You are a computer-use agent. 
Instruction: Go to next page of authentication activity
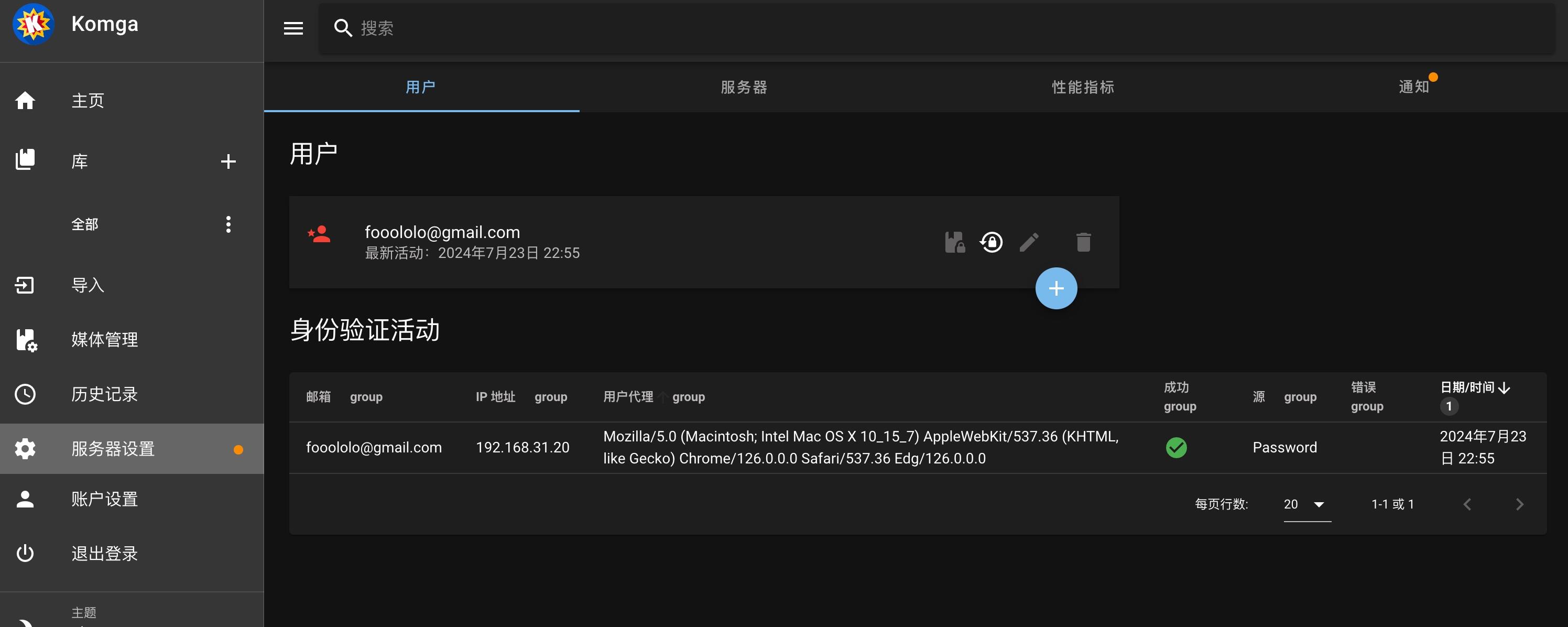[x=1519, y=505]
